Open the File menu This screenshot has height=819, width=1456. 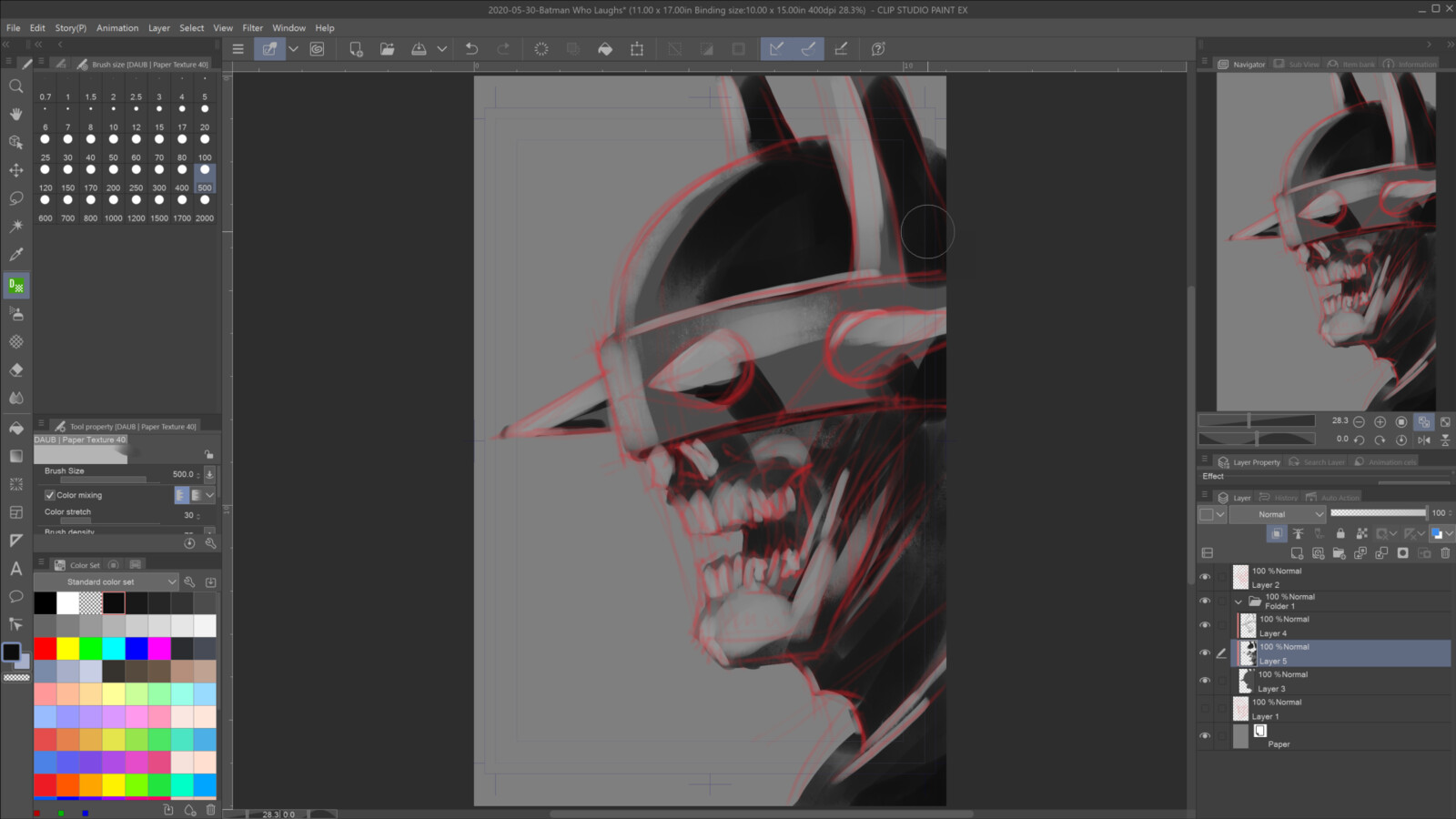13,28
